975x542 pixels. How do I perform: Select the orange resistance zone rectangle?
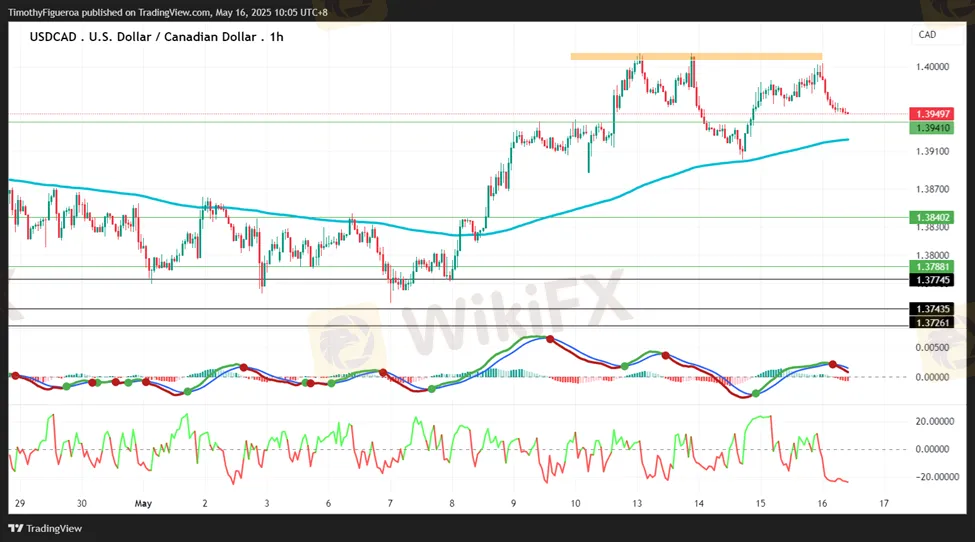pos(696,56)
